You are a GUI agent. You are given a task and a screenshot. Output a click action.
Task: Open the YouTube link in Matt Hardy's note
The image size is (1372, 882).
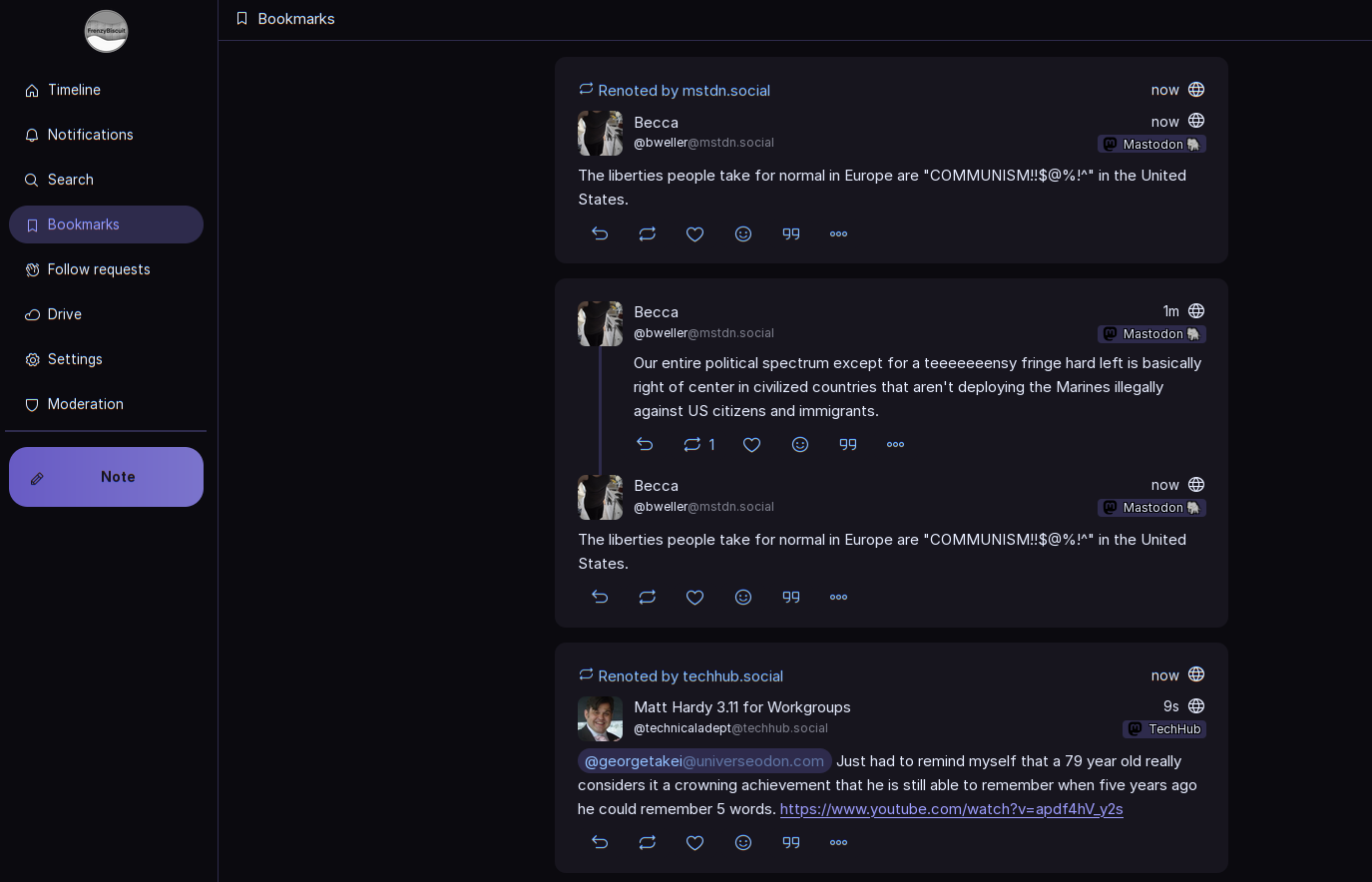coord(951,809)
